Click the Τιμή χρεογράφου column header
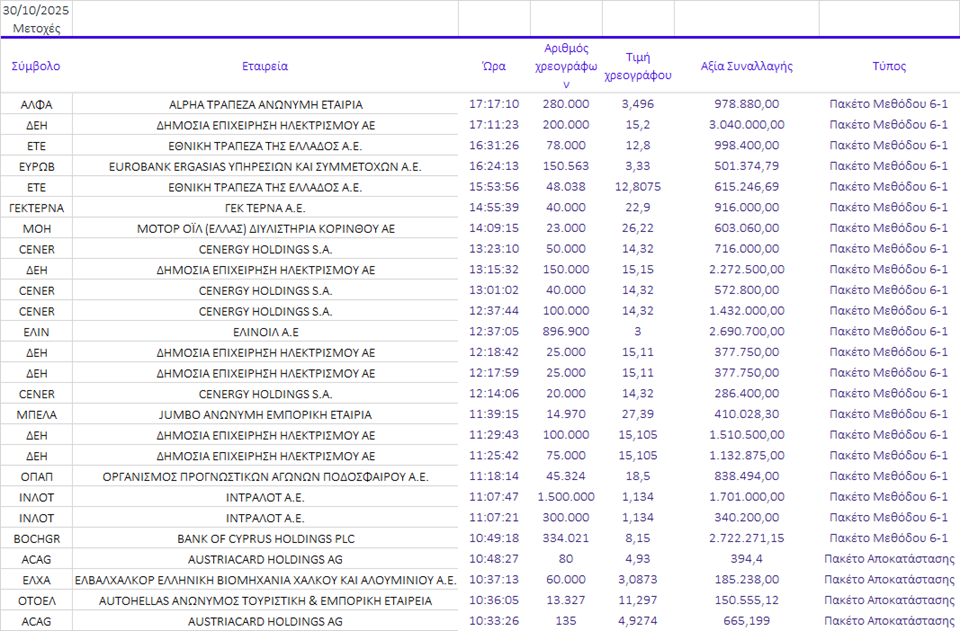 [x=638, y=66]
